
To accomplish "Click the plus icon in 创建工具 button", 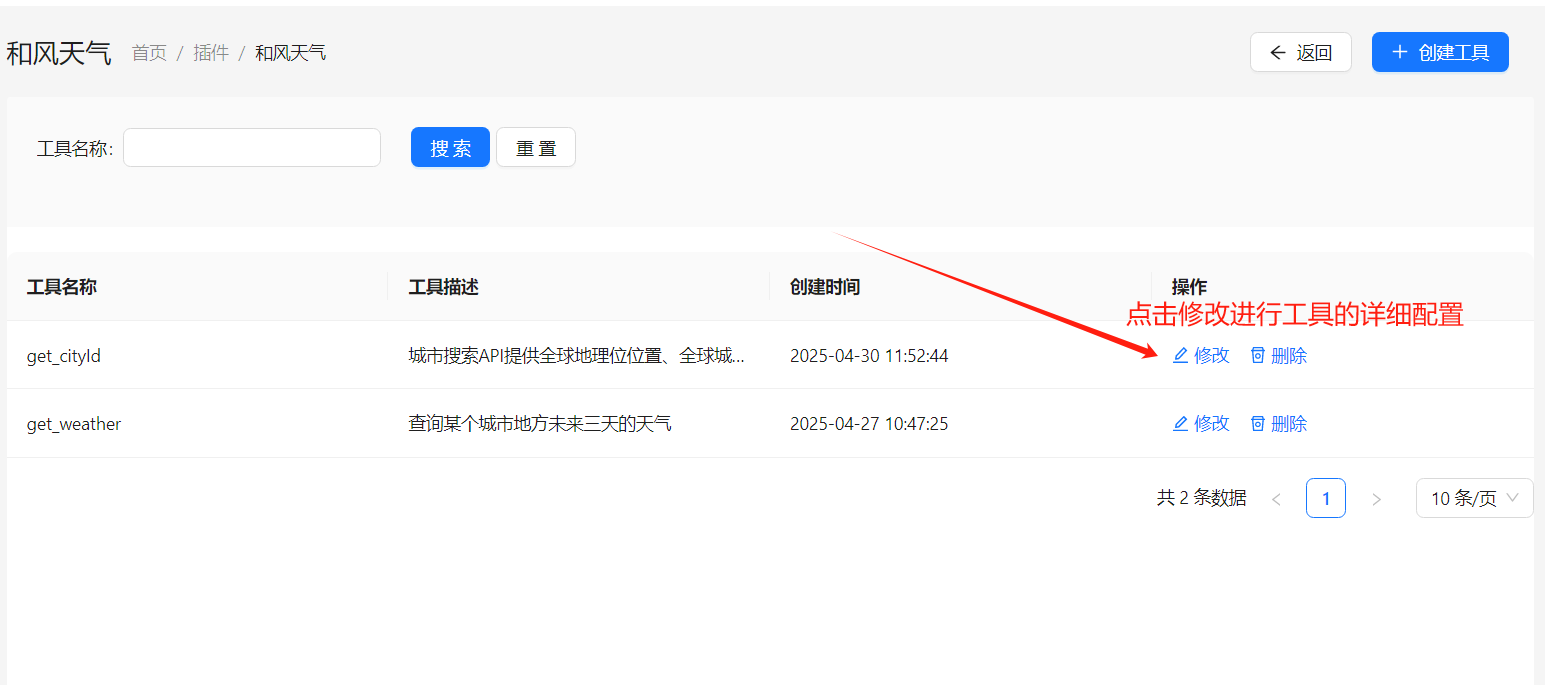I will (x=1400, y=52).
